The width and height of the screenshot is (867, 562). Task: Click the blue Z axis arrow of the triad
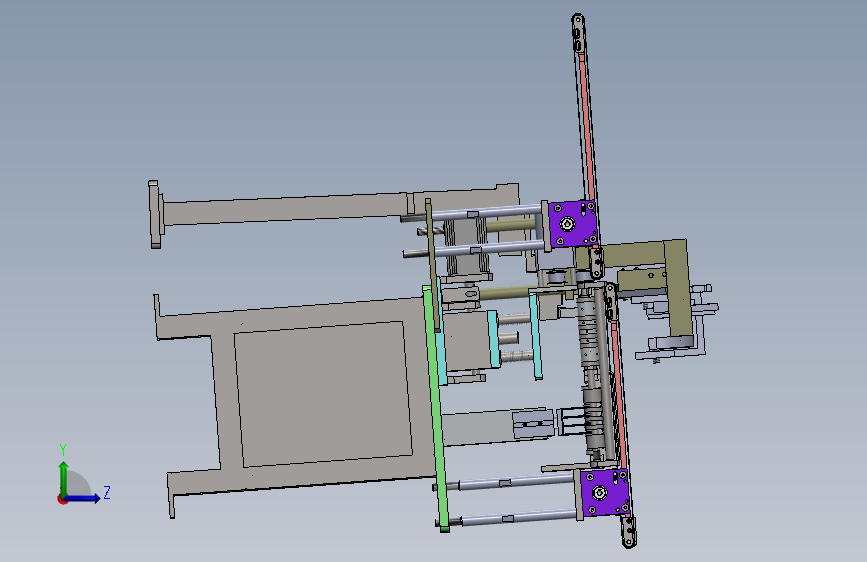point(83,498)
